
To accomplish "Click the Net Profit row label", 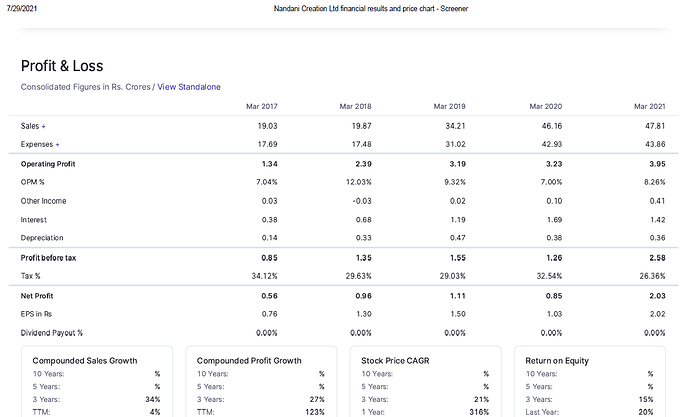I will coord(37,296).
